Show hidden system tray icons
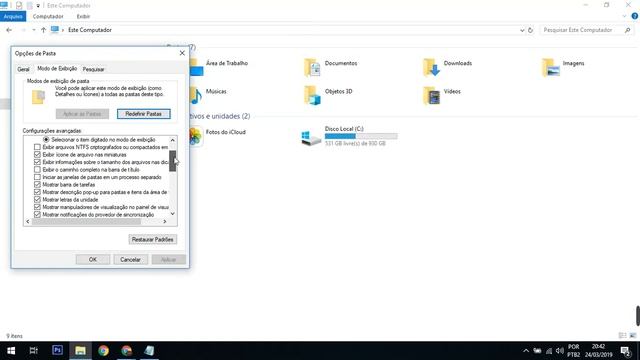Image resolution: width=640 pixels, height=360 pixels. (x=526, y=351)
